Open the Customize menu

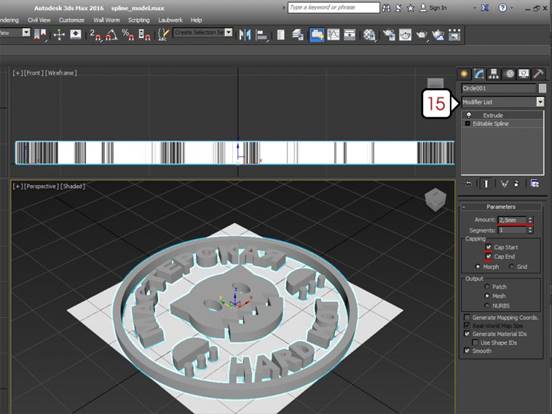[x=71, y=20]
